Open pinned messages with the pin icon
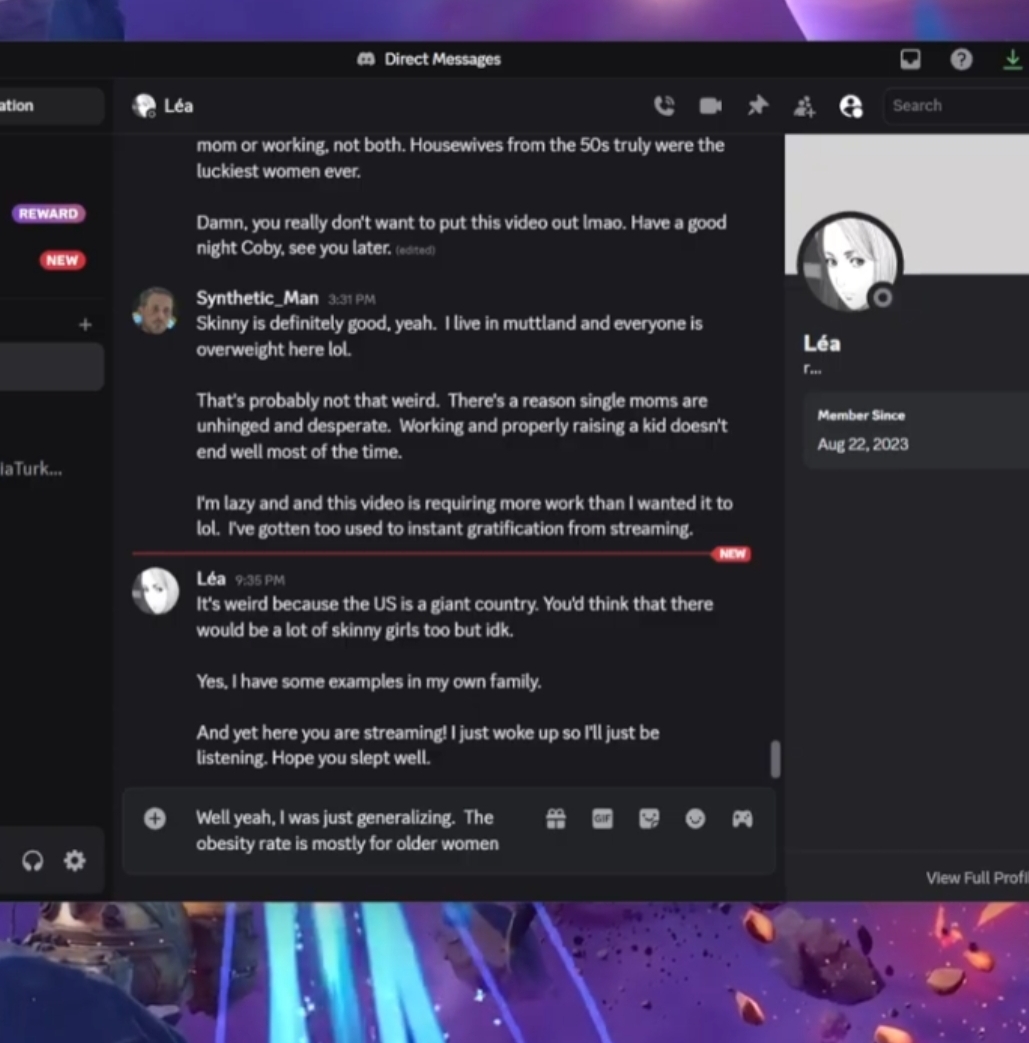Viewport: 1029px width, 1043px height. click(x=758, y=106)
